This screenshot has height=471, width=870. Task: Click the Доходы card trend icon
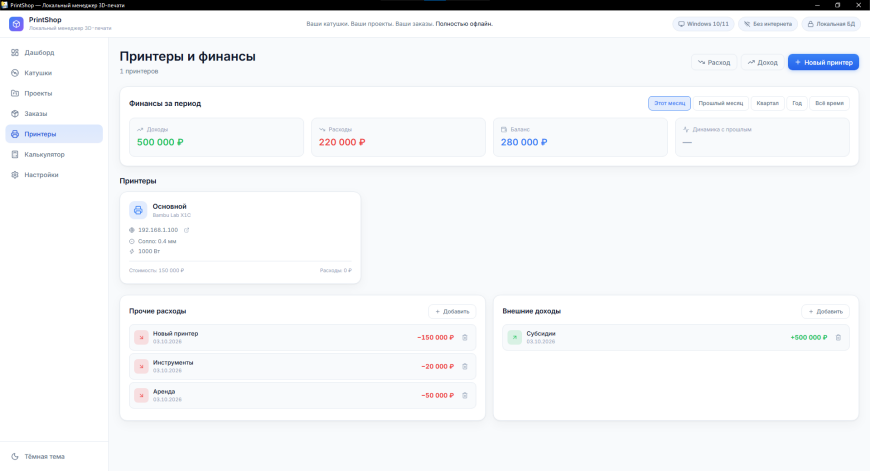(140, 129)
